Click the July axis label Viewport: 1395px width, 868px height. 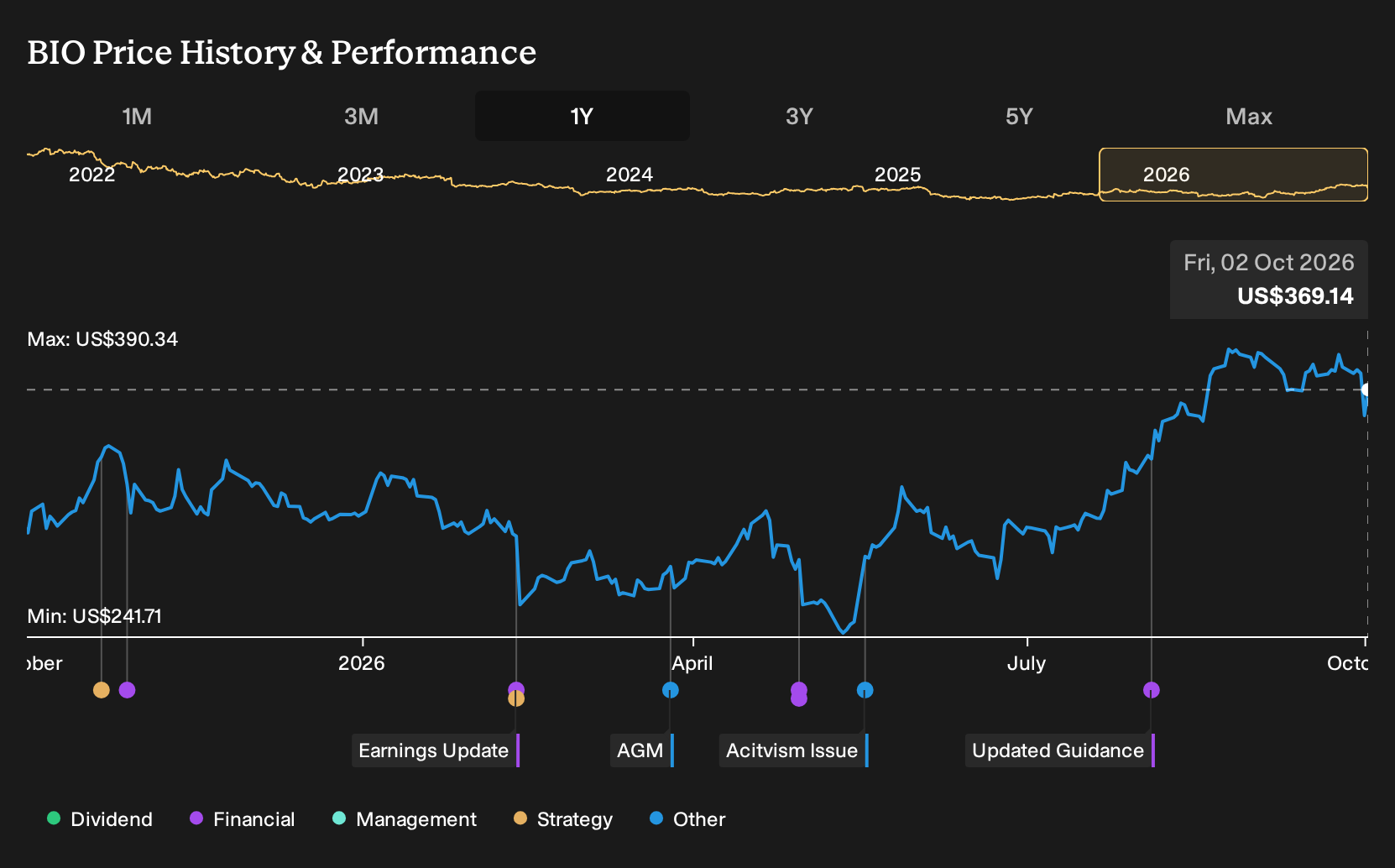[1027, 663]
